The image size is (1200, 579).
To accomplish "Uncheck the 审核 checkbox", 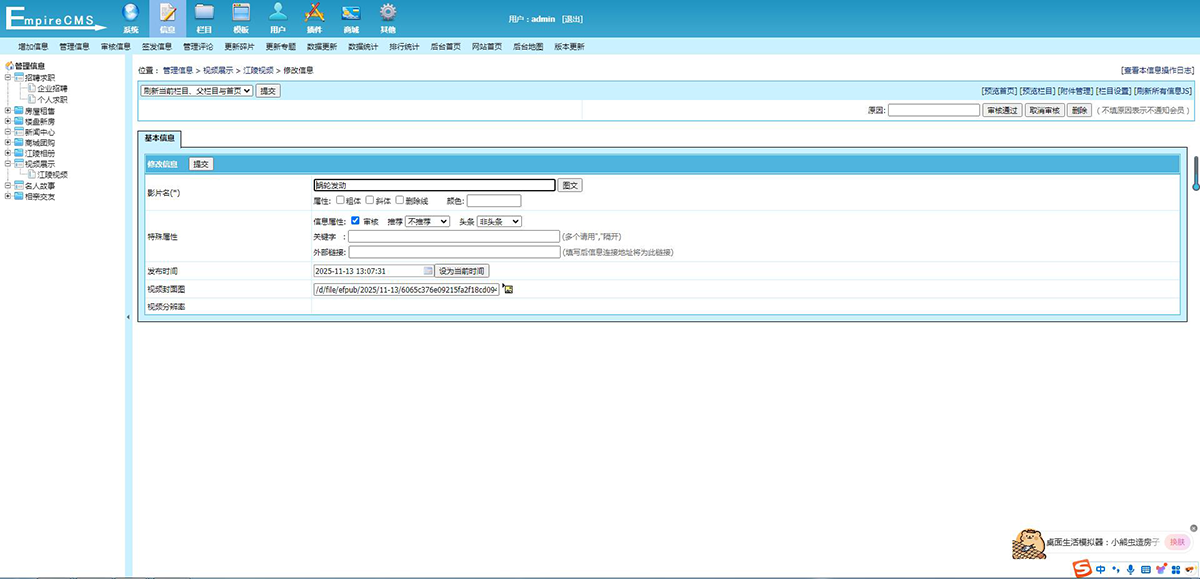I will click(356, 221).
